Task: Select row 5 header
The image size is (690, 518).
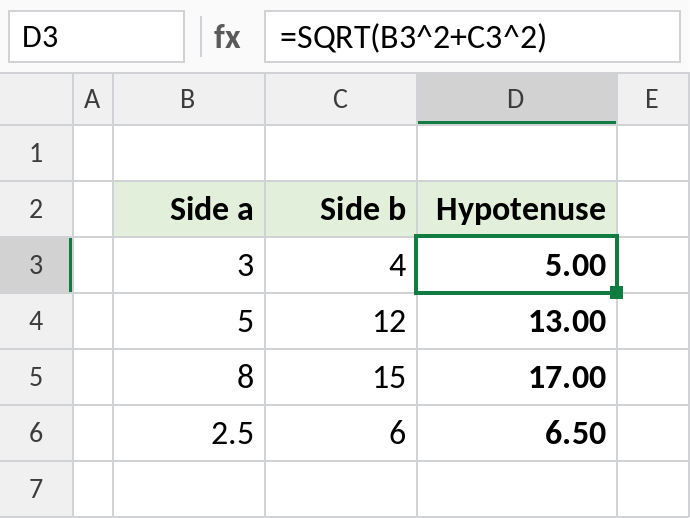Action: pos(36,377)
